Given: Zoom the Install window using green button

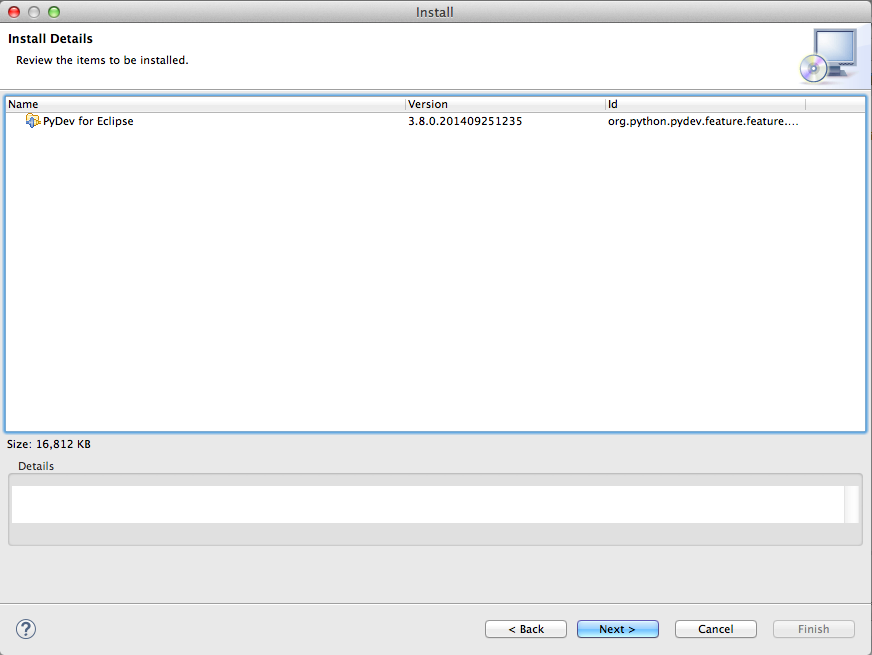Looking at the screenshot, I should (x=54, y=12).
